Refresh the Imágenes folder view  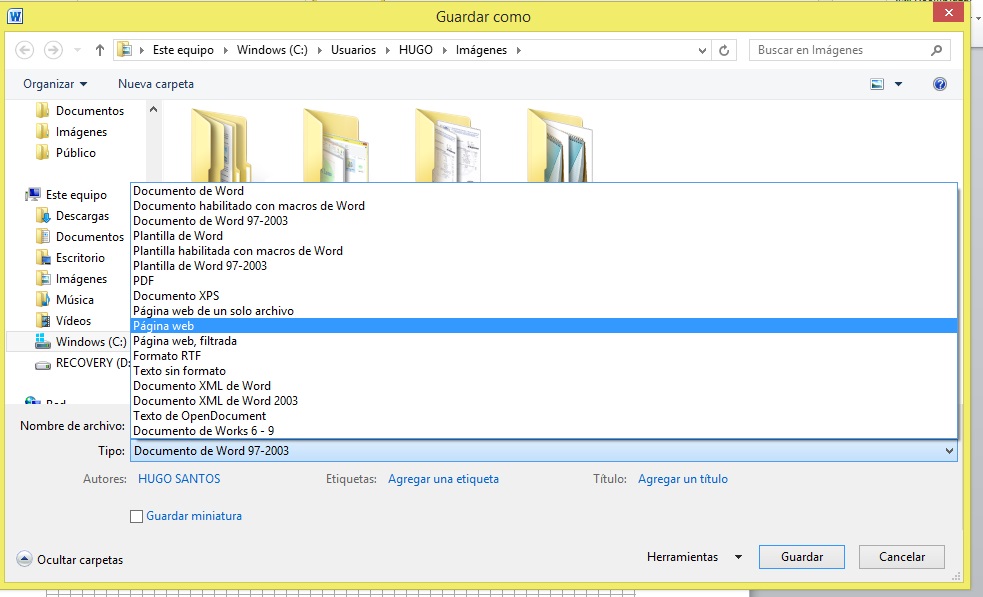(x=724, y=49)
